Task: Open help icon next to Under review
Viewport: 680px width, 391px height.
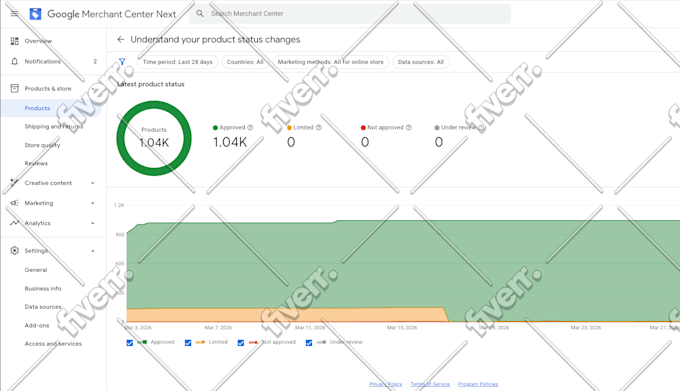Action: tap(481, 127)
